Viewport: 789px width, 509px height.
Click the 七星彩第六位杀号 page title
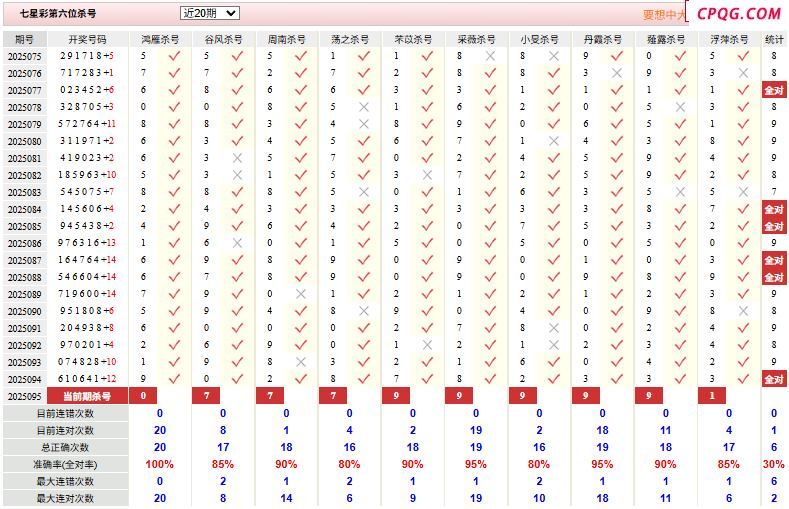58,14
